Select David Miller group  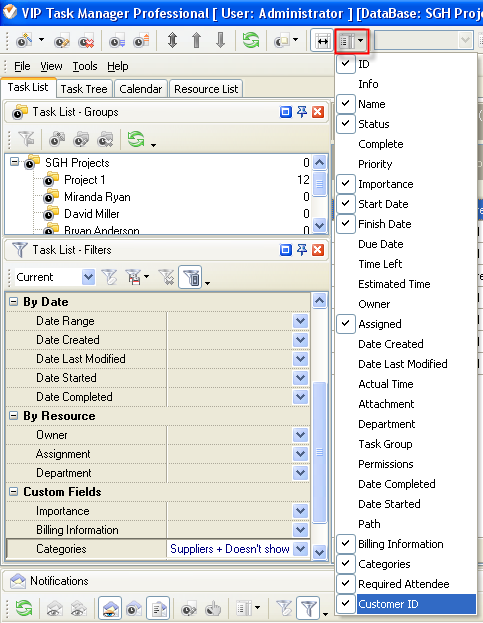(x=92, y=214)
